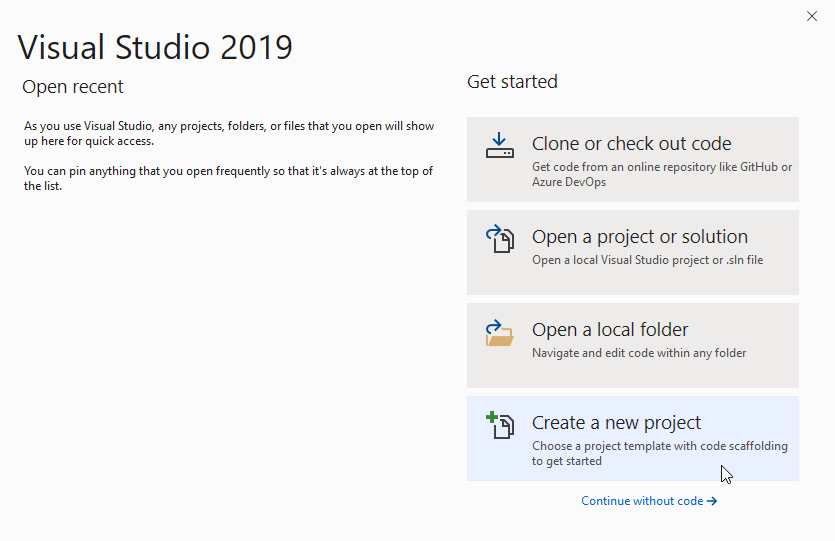Click the 'You can pin anything' paragraph
The height and width of the screenshot is (541, 835).
[x=228, y=178]
